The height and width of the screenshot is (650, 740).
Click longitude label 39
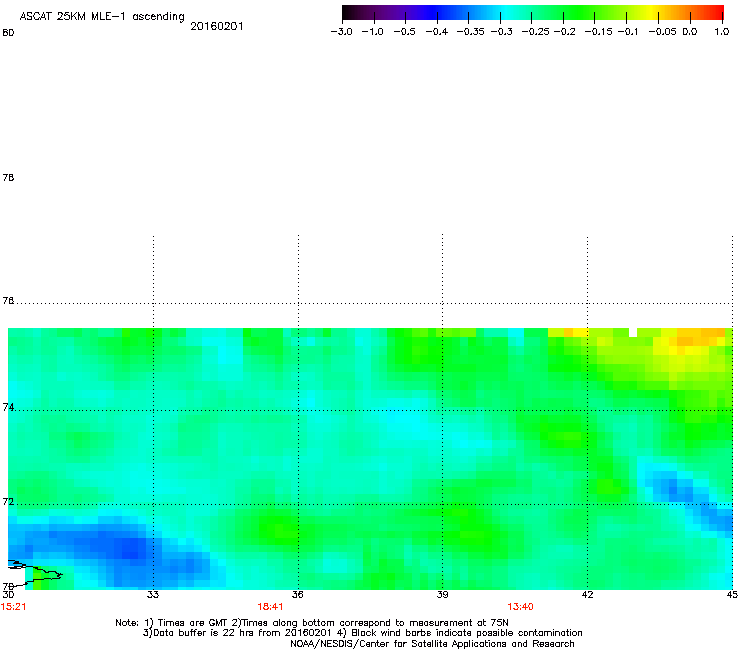click(x=442, y=595)
